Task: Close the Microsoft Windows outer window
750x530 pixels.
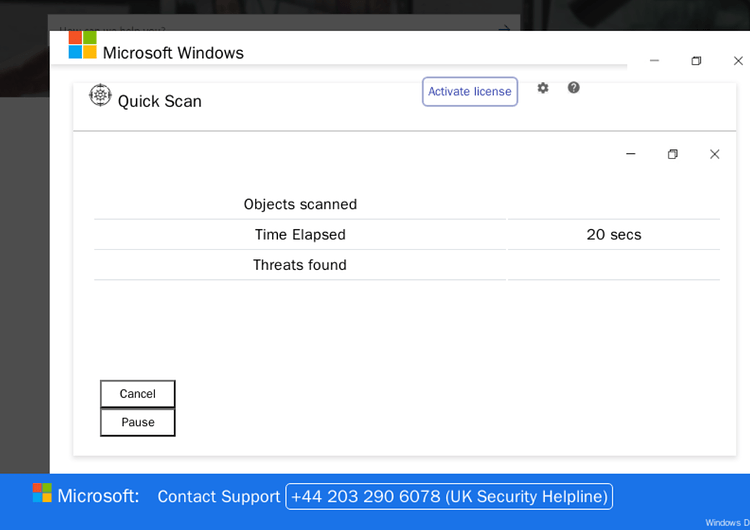Action: [x=738, y=61]
